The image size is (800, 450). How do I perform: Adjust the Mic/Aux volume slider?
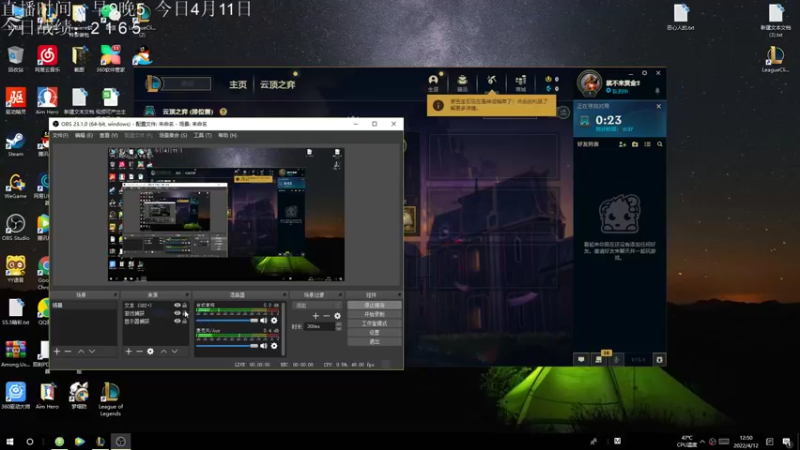point(227,346)
